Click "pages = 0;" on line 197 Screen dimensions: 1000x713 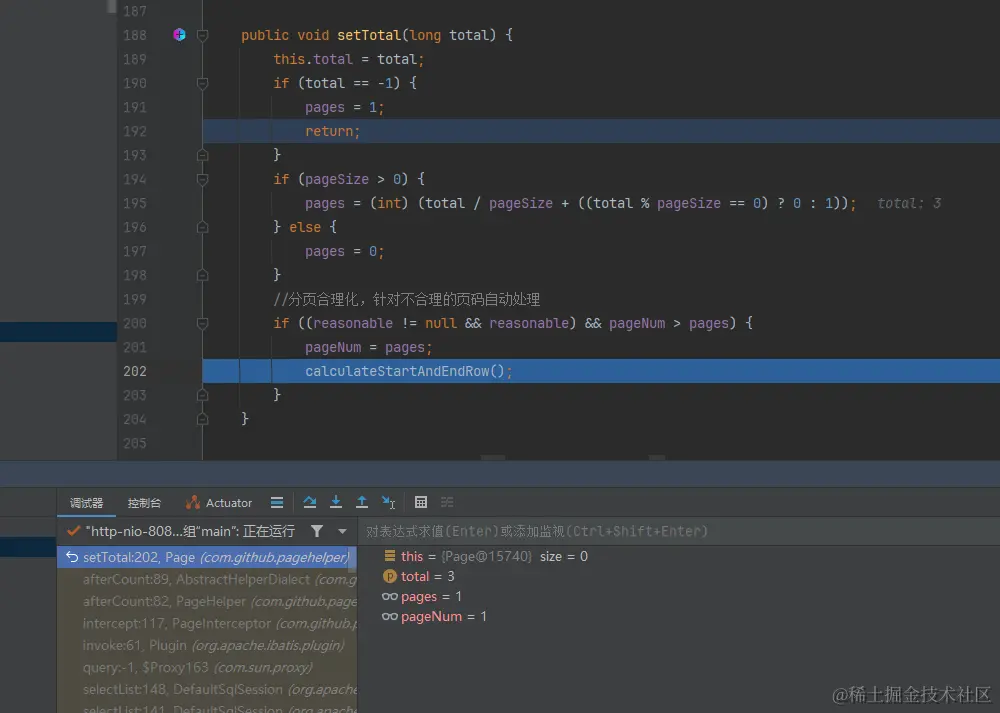pos(344,251)
